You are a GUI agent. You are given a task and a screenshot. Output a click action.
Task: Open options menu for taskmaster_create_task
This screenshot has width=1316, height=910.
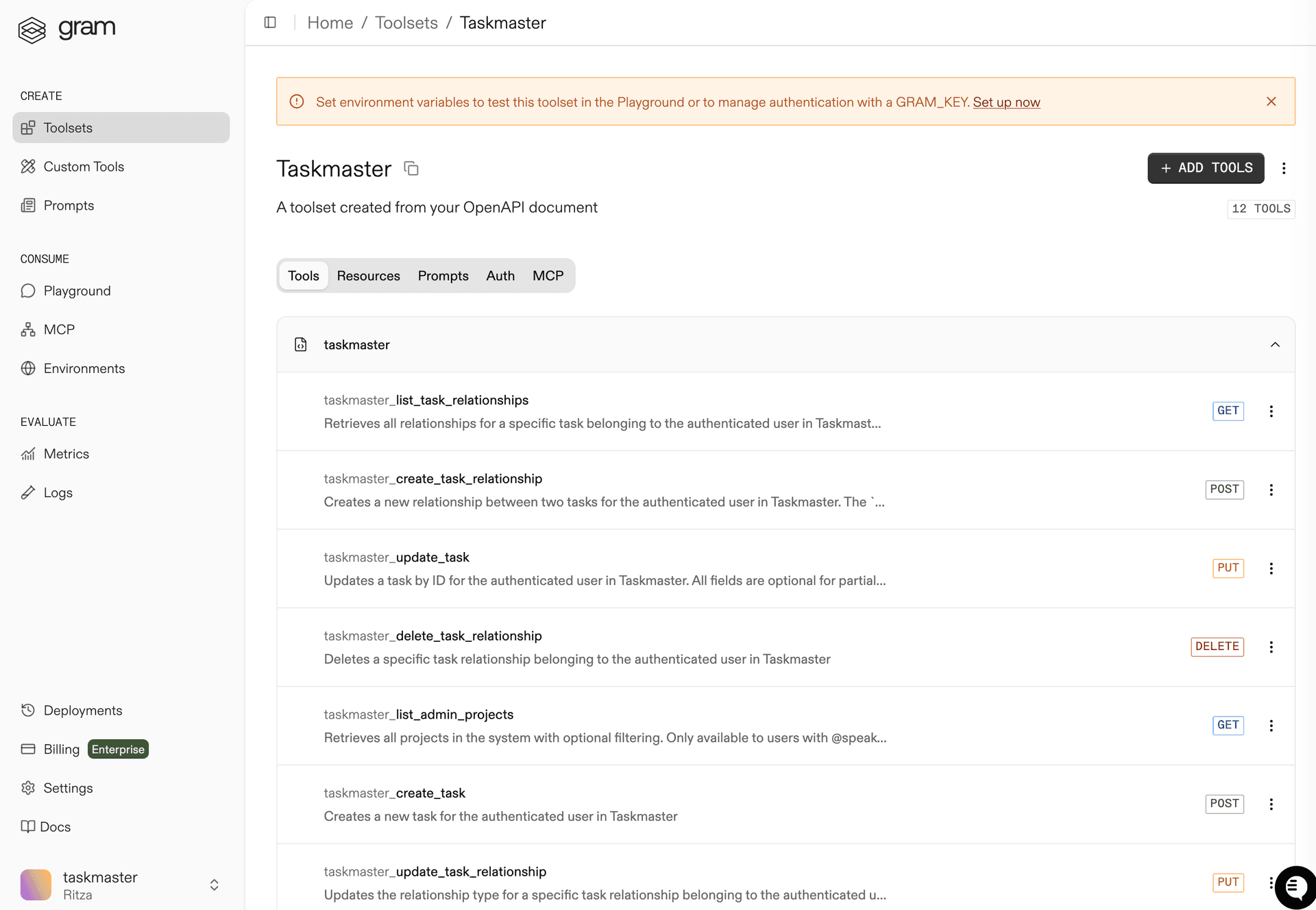[x=1271, y=804]
